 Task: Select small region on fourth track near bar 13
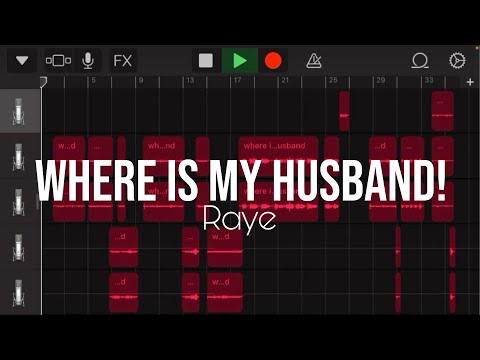coord(191,247)
